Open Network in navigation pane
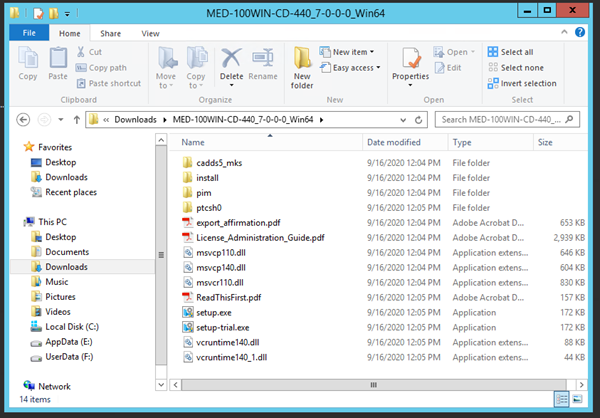This screenshot has height=418, width=600. pyautogui.click(x=54, y=386)
